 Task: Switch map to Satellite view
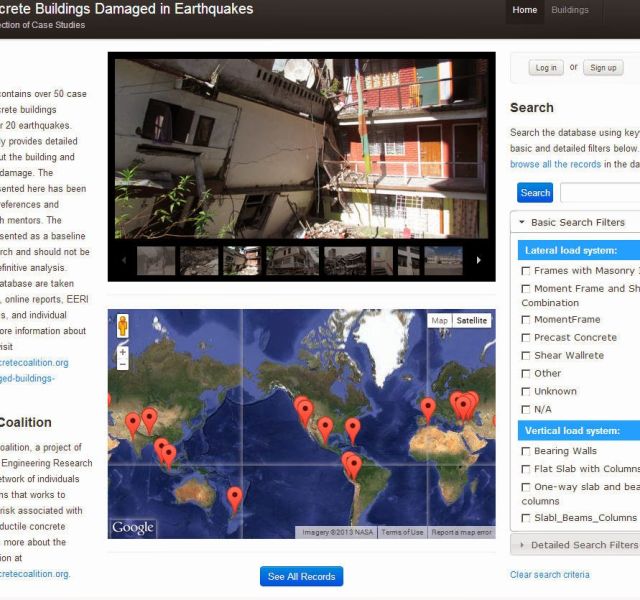click(471, 320)
